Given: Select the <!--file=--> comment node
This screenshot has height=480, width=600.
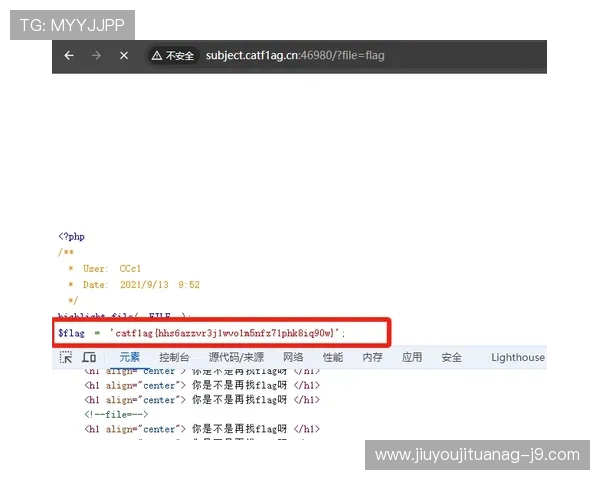Looking at the screenshot, I should click(x=116, y=414).
